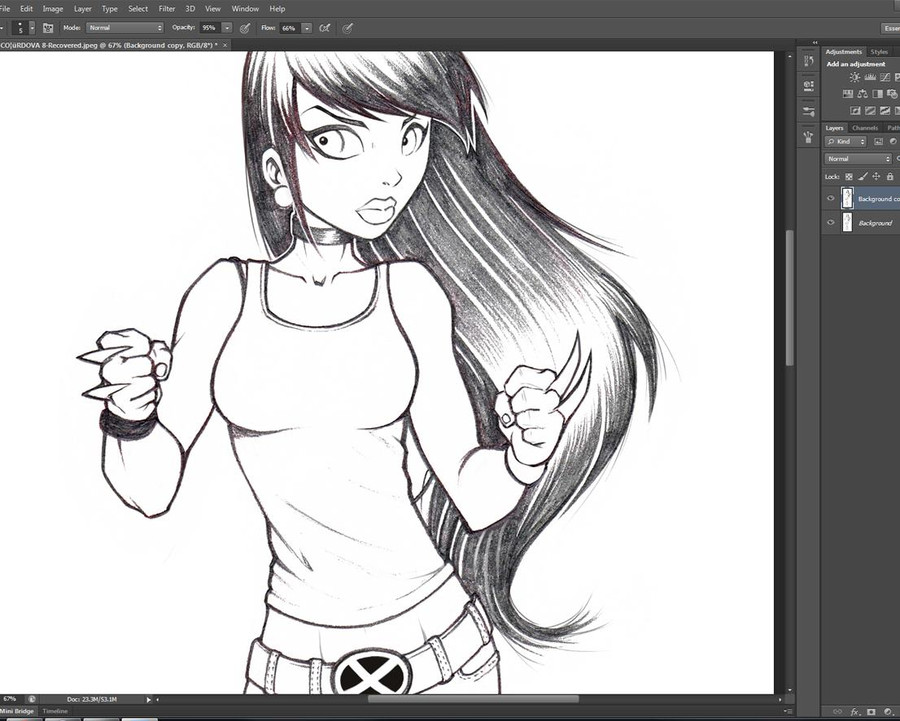
Task: Open the File menu
Action: (x=5, y=9)
